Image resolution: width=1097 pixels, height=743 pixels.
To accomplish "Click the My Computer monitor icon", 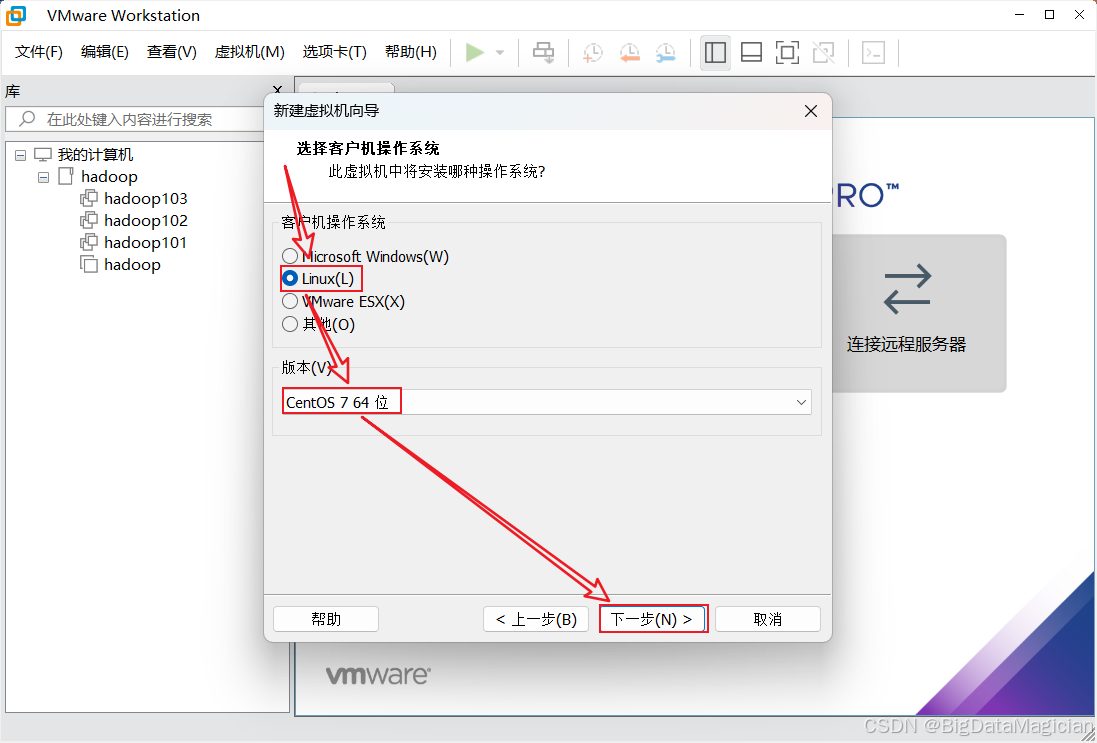I will point(43,155).
